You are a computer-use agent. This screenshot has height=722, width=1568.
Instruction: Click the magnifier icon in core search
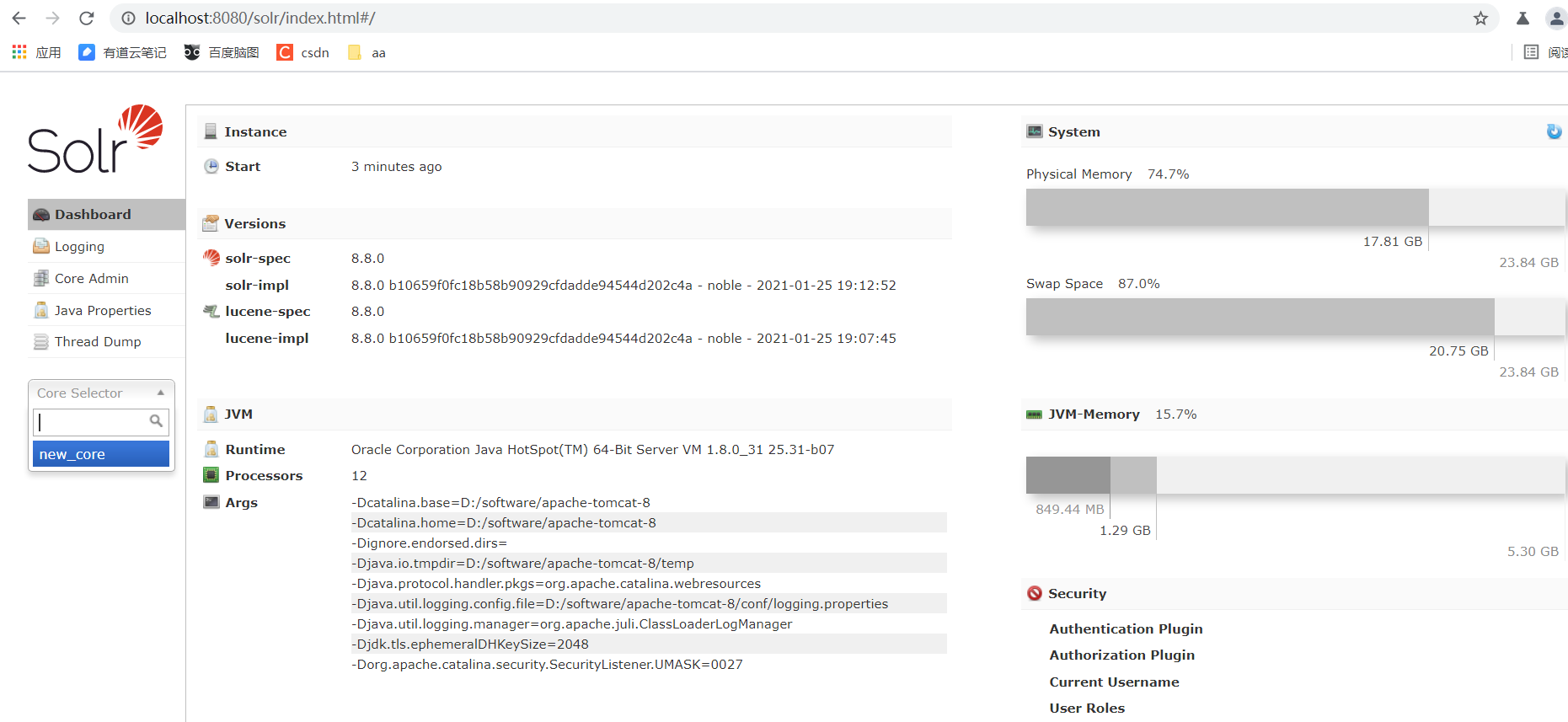coord(156,420)
